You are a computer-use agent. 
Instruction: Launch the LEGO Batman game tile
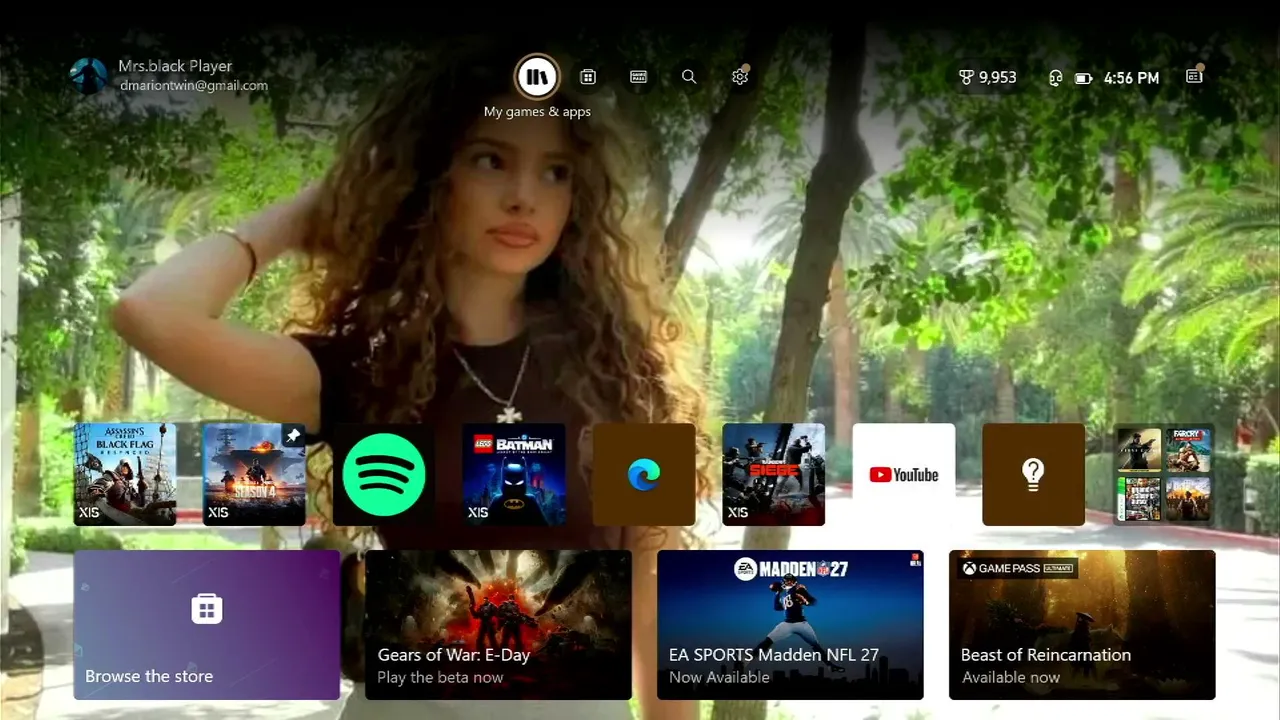514,474
